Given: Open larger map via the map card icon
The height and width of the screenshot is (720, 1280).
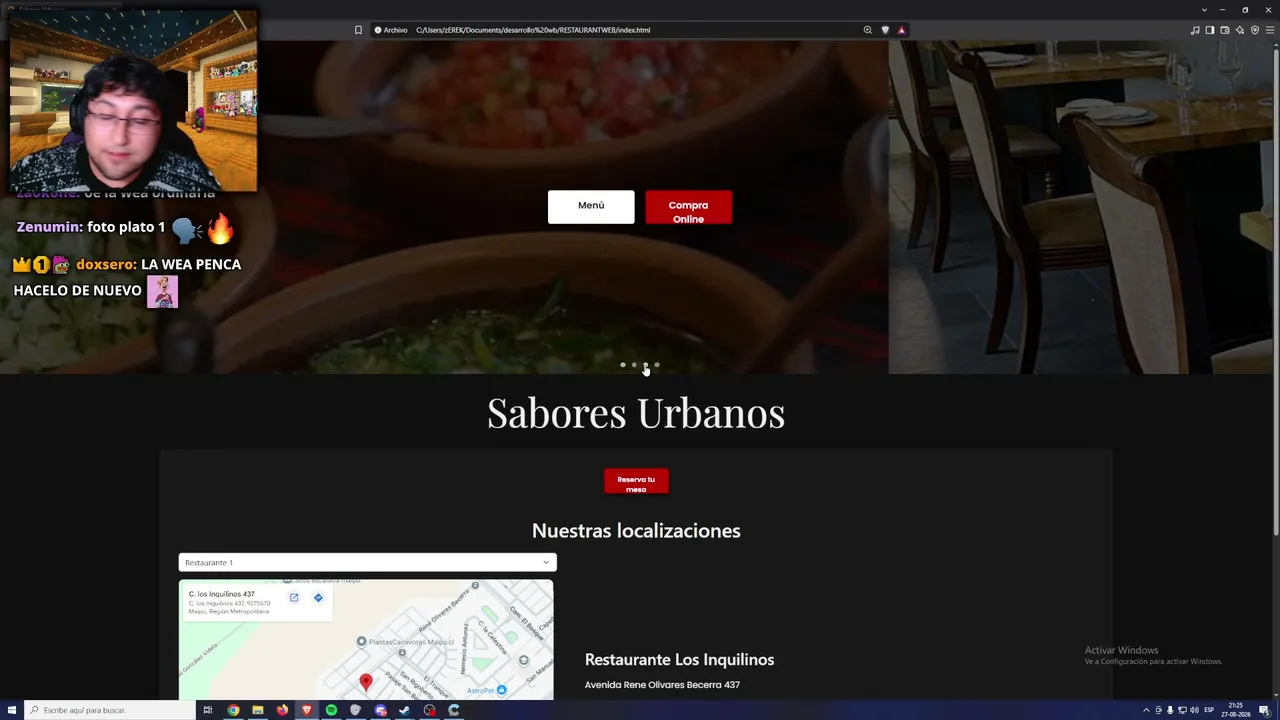Looking at the screenshot, I should [x=294, y=598].
